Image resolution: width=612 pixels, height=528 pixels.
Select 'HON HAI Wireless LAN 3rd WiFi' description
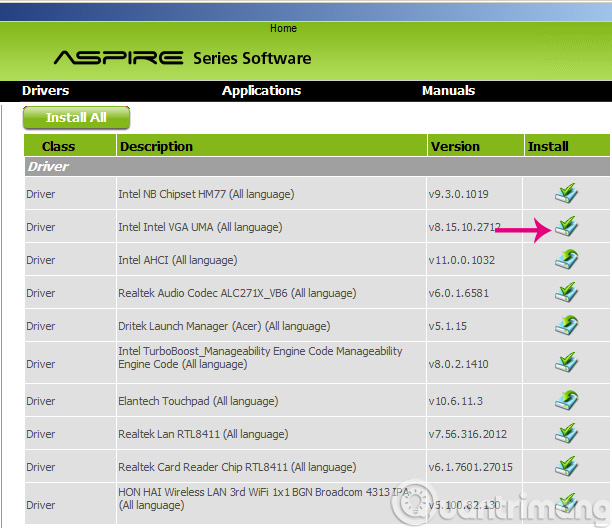[264, 499]
